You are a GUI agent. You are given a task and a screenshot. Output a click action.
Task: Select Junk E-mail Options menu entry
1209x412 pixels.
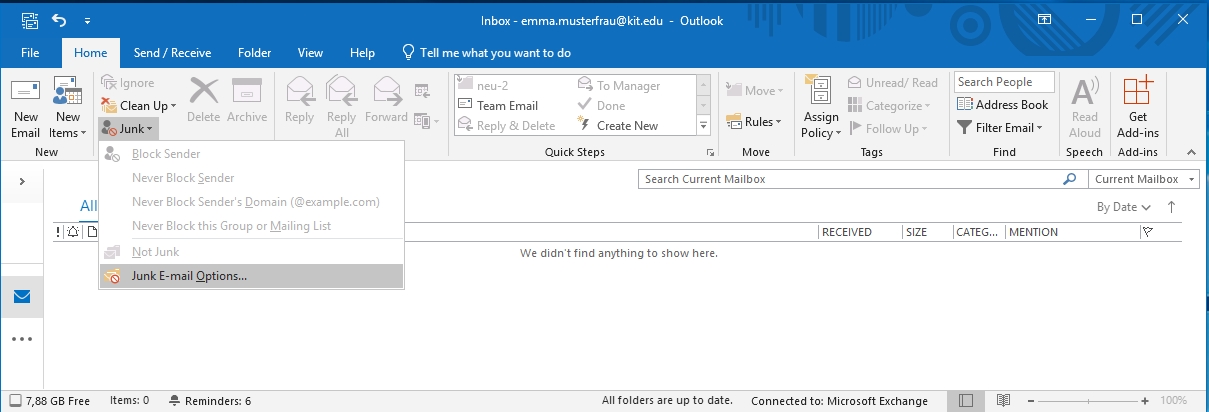pyautogui.click(x=189, y=276)
